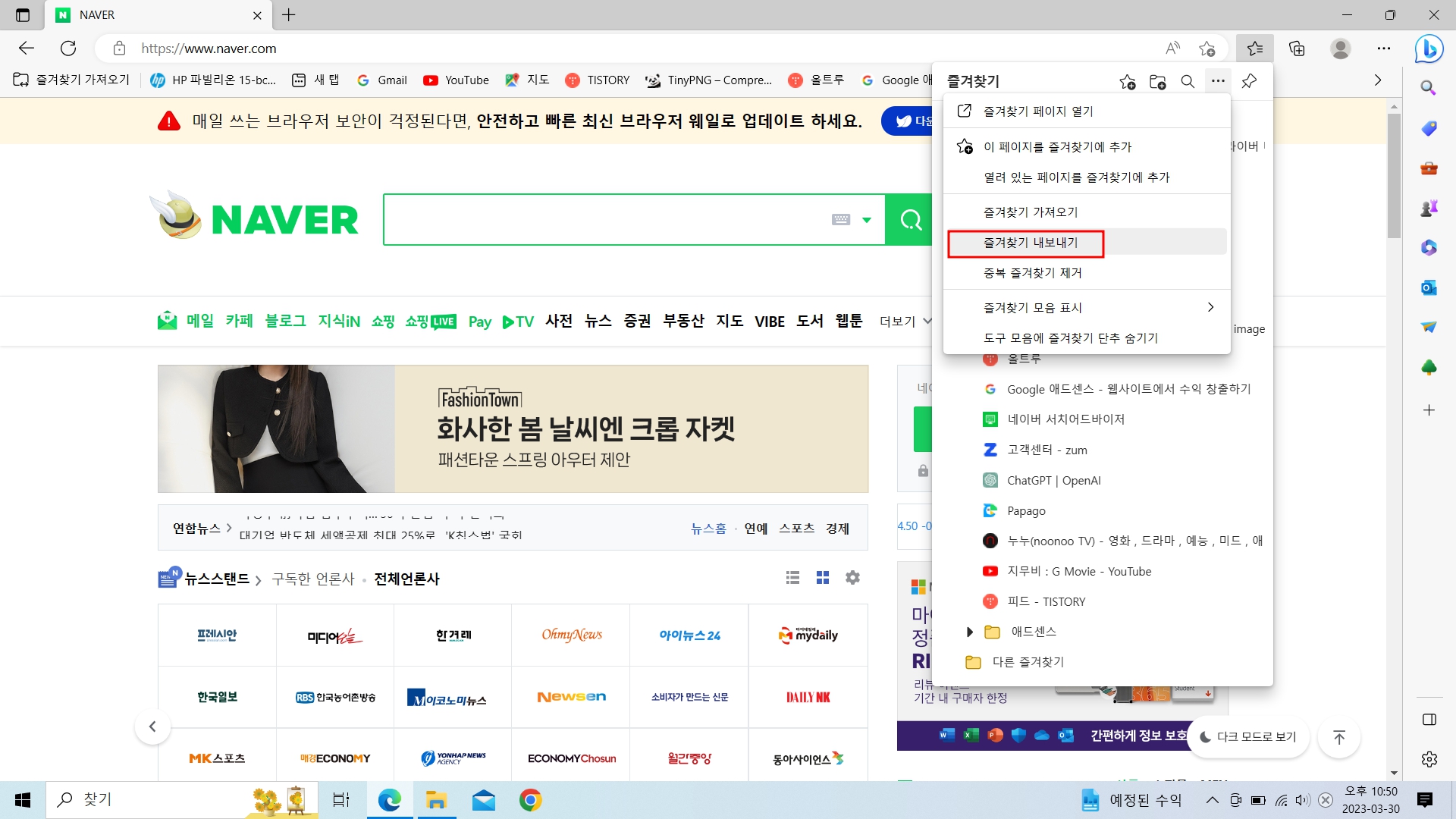
Task: Click the add folder icon in favorites panel
Action: tap(1157, 81)
